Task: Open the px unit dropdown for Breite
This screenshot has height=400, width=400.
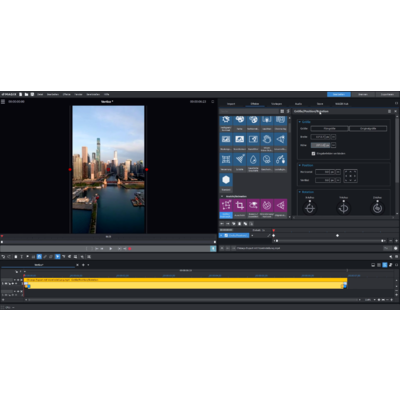Action: pyautogui.click(x=327, y=137)
